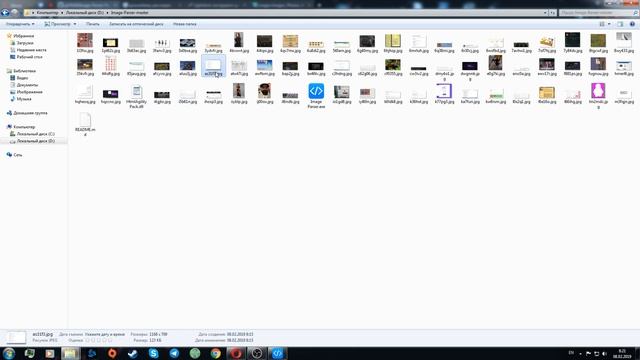The width and height of the screenshot is (640, 360).
Task: Open Недавние места in navigation pane
Action: (31, 50)
